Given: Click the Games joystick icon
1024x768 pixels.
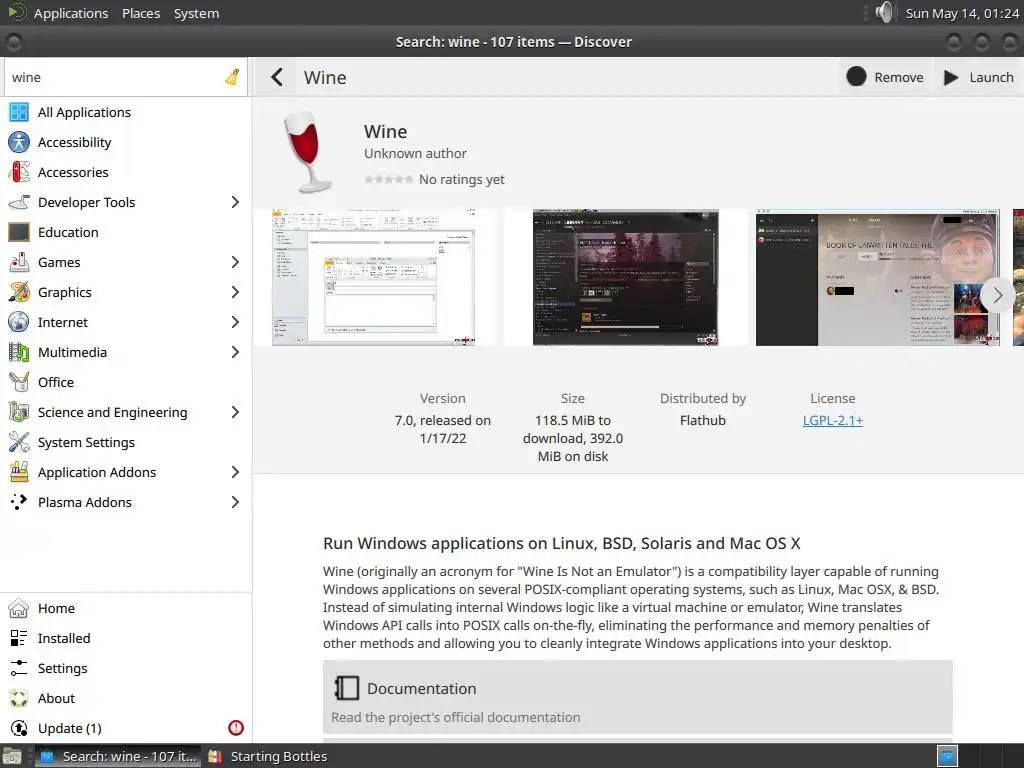Looking at the screenshot, I should pos(19,263).
